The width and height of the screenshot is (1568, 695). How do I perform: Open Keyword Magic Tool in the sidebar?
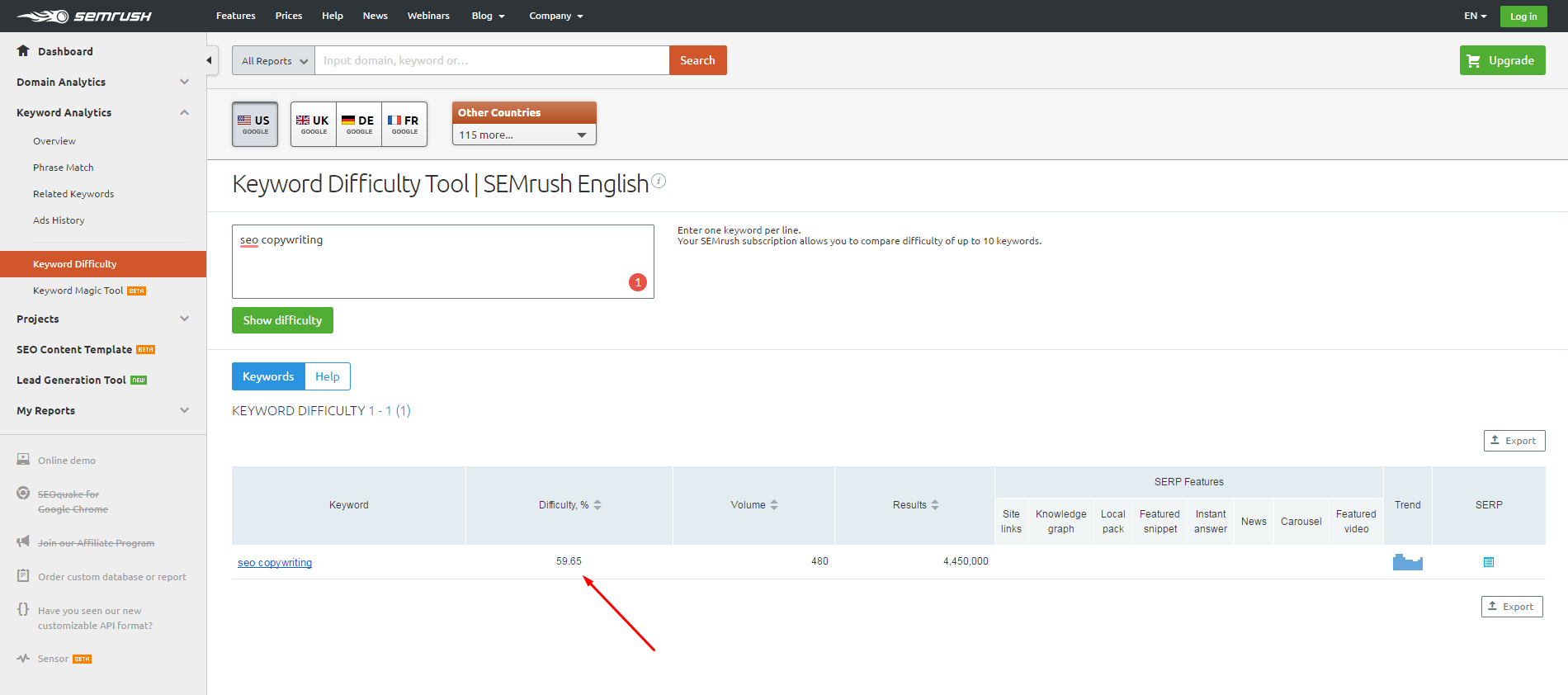coord(78,291)
